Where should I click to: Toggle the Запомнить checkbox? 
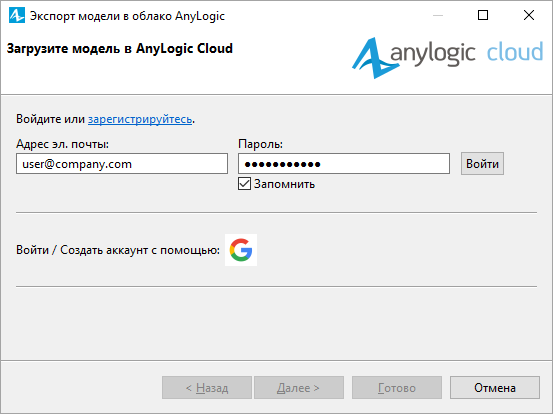(244, 184)
